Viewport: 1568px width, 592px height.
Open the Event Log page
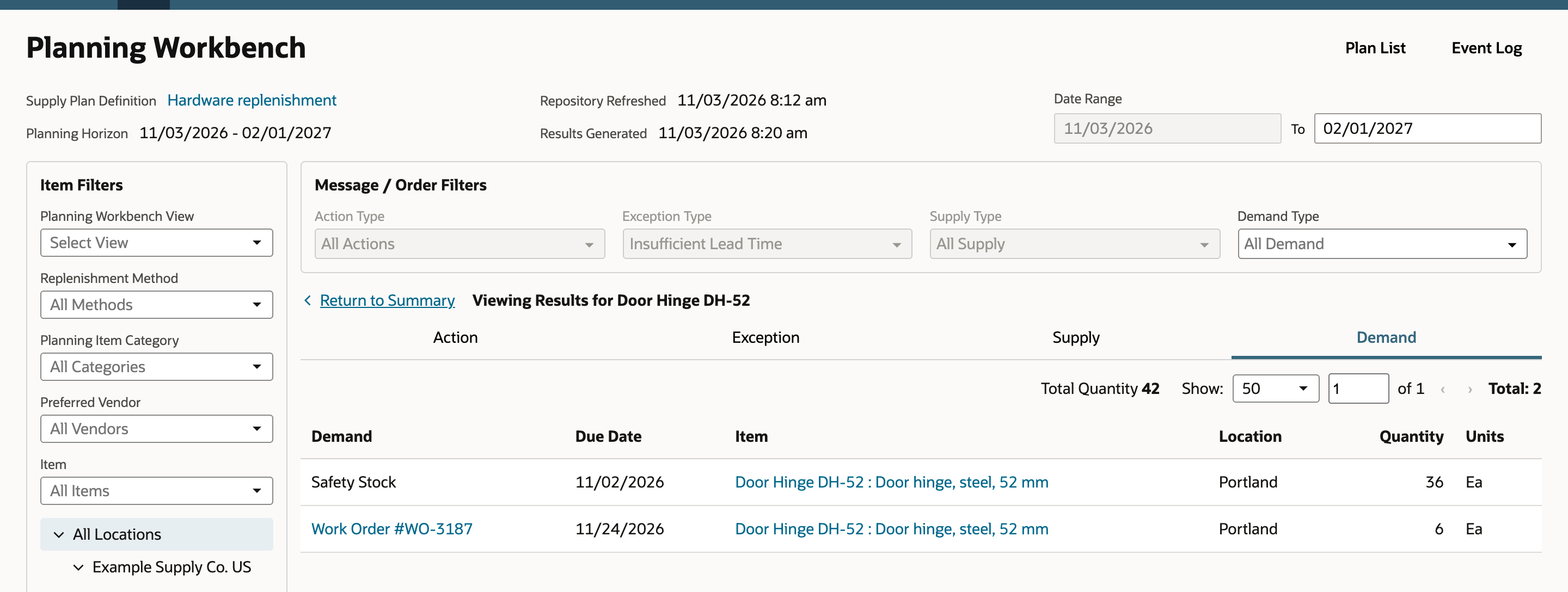point(1486,48)
